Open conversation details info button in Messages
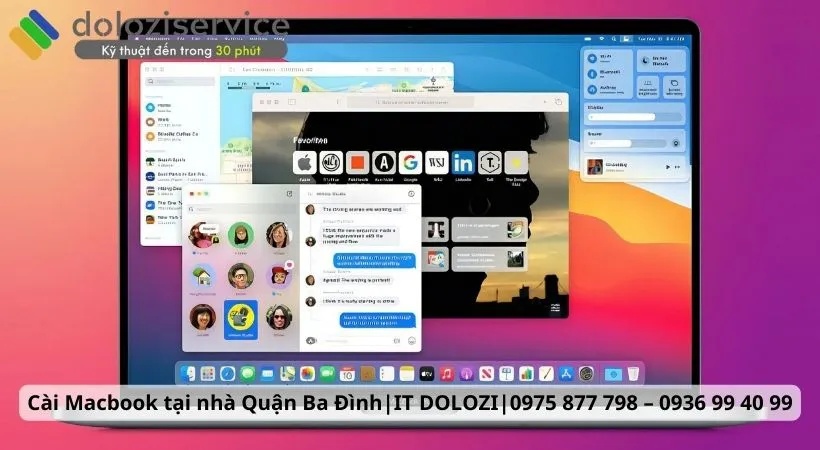 coord(411,194)
